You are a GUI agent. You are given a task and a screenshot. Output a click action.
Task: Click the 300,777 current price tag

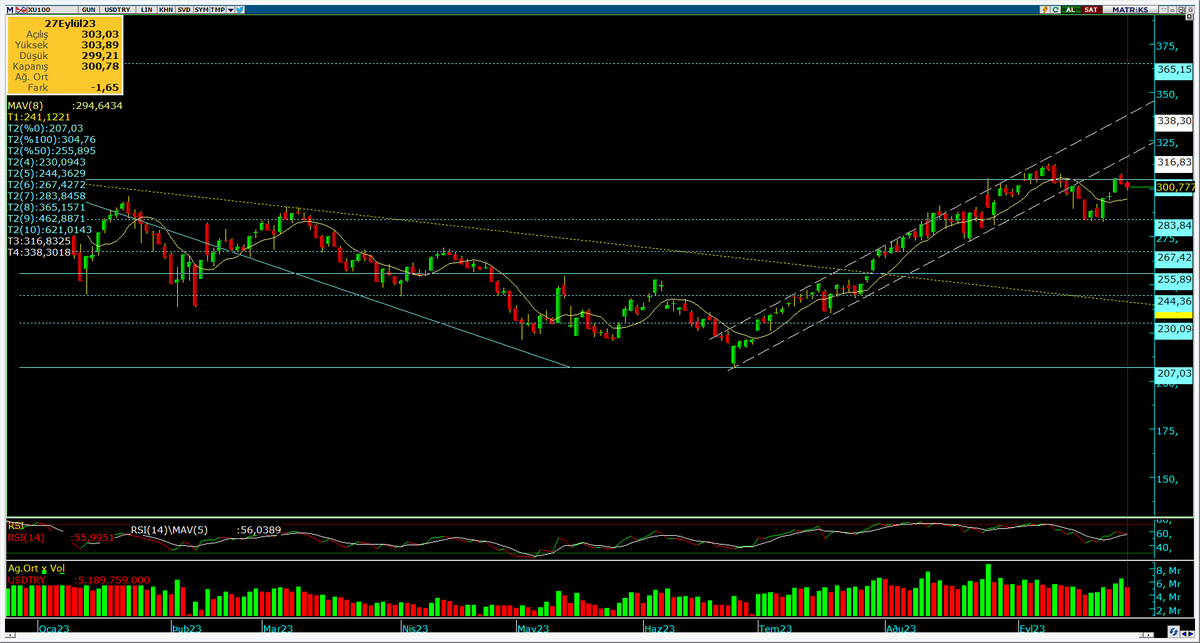[x=1175, y=187]
